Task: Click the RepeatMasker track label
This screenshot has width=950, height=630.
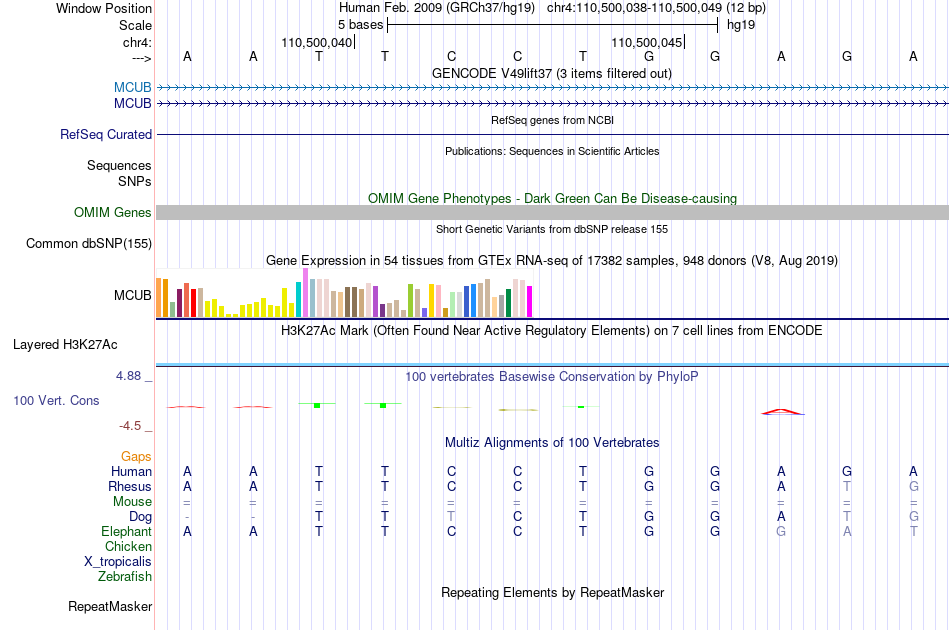Action: (110, 607)
